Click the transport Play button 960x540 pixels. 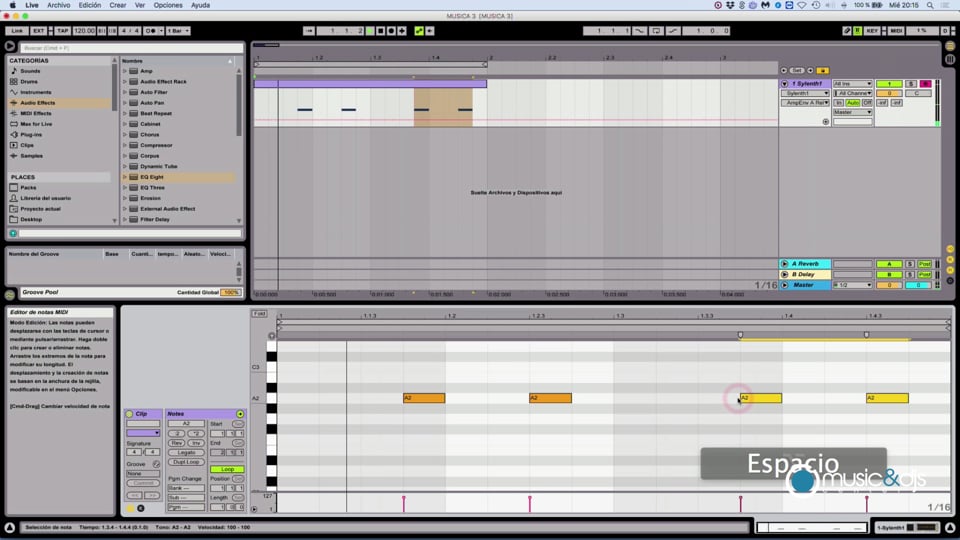370,31
